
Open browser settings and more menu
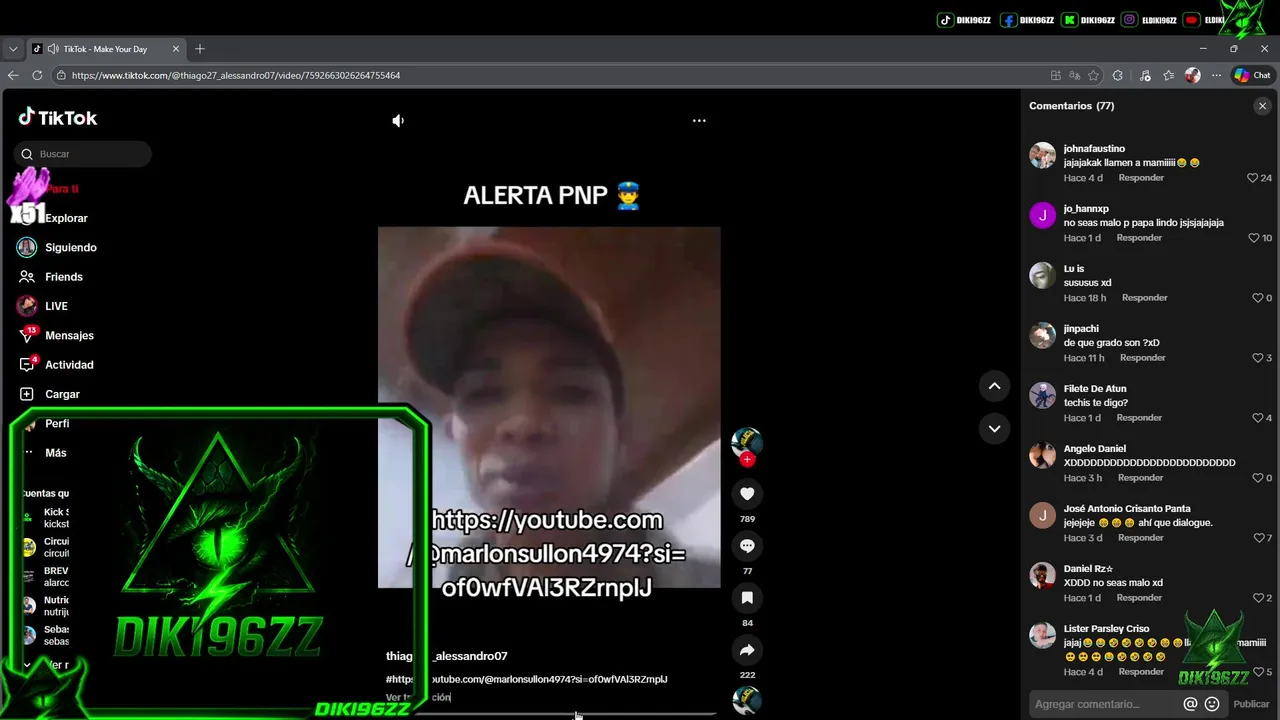coord(1216,75)
